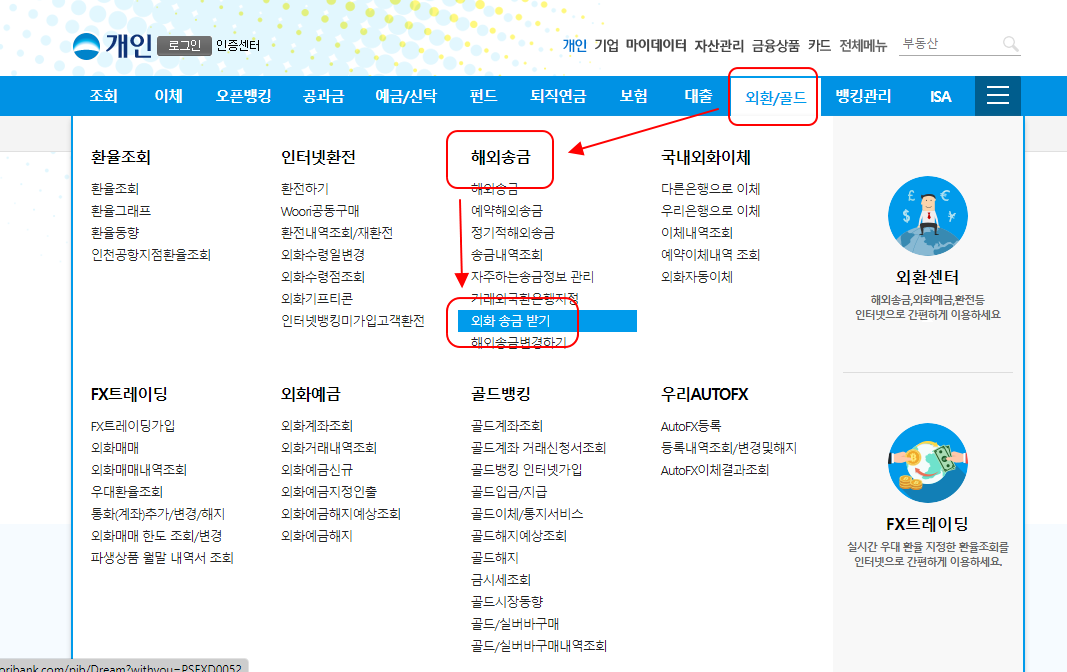Open Woori공동구매 link
This screenshot has height=672, width=1067.
pos(320,211)
